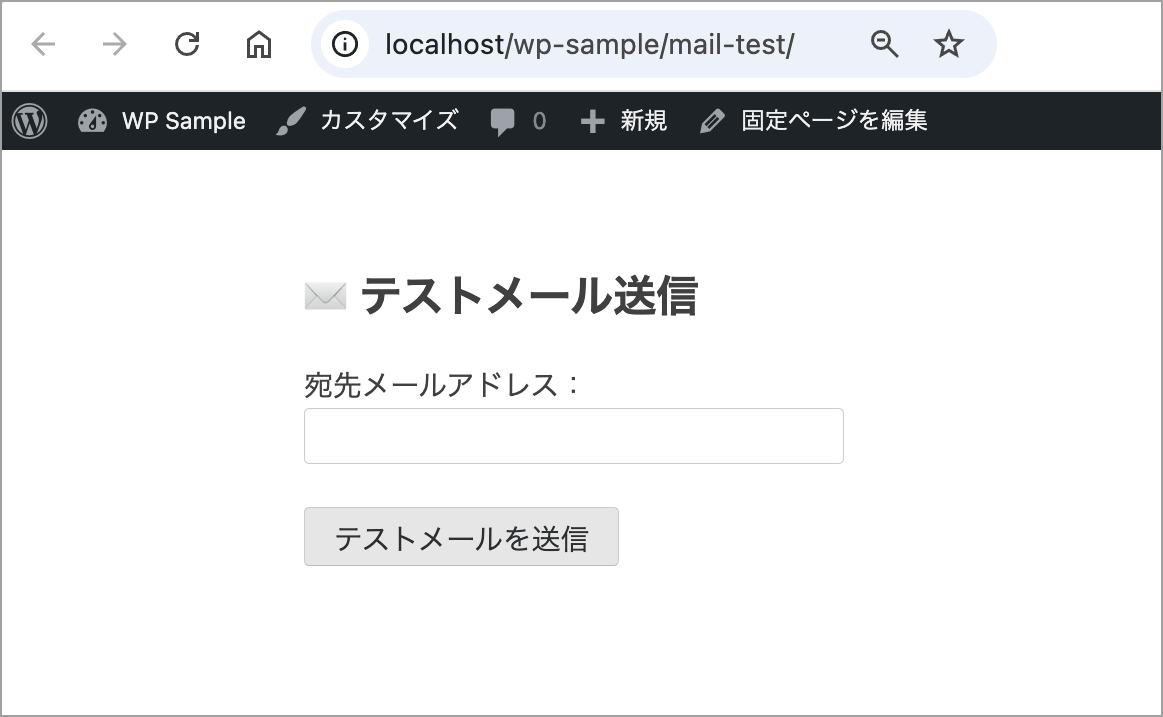Open カスタマイズ in the admin bar
Screen dimensions: 1163x717
[x=389, y=121]
